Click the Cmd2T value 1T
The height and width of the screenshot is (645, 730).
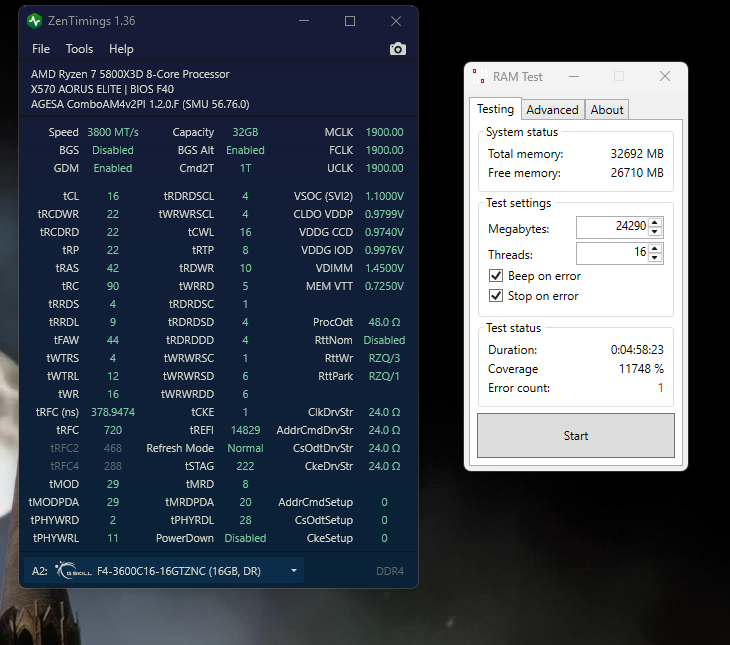point(245,168)
